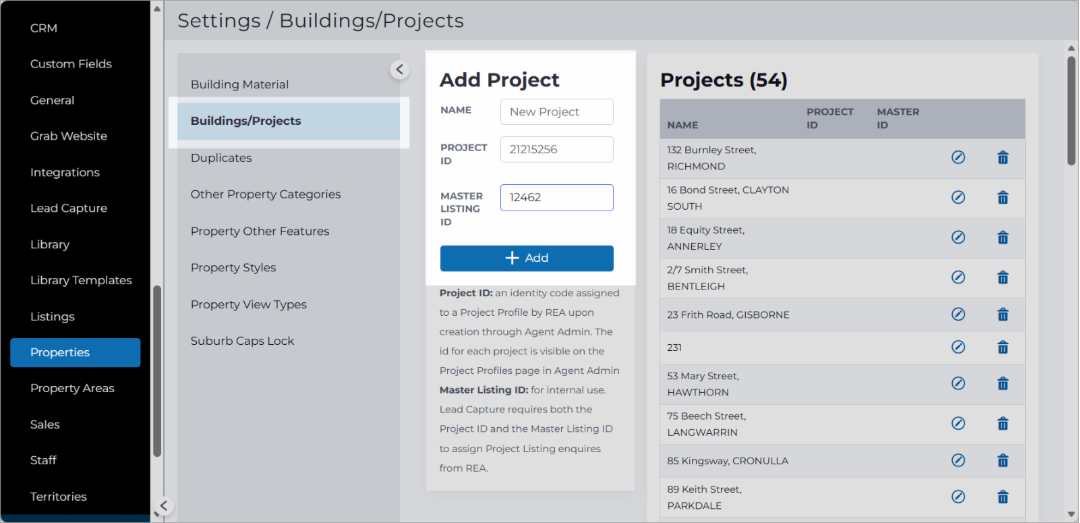Edit the 85 Kingsway, CRONULLA project
Viewport: 1080px width, 523px height.
click(x=957, y=460)
